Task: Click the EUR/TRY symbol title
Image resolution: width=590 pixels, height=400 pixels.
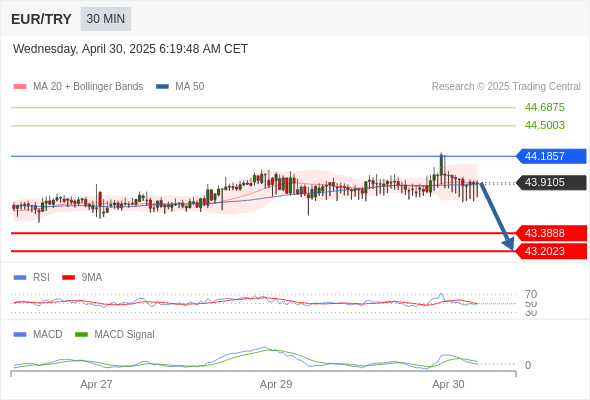Action: pyautogui.click(x=41, y=19)
